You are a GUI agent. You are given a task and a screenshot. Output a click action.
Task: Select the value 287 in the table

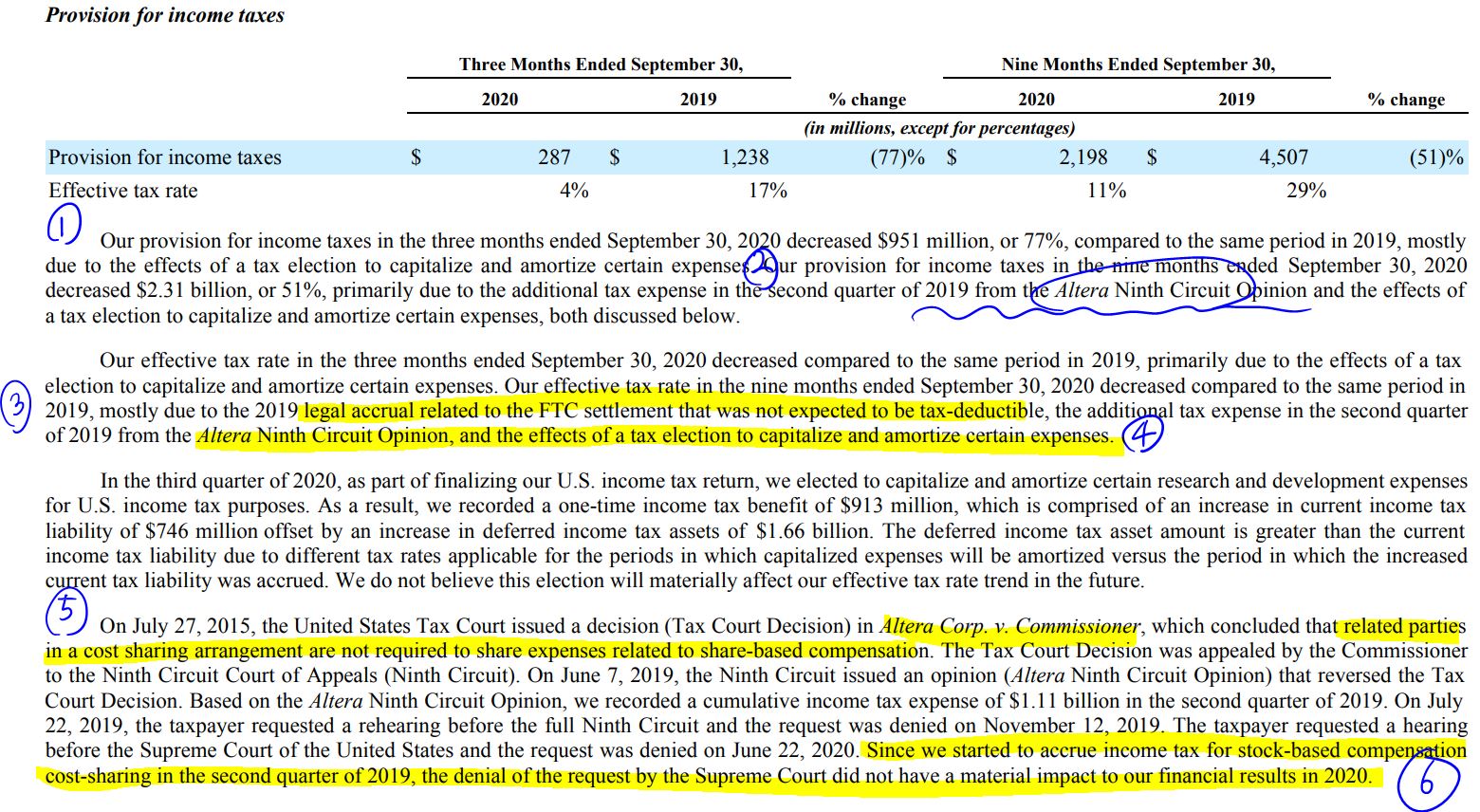(x=554, y=157)
